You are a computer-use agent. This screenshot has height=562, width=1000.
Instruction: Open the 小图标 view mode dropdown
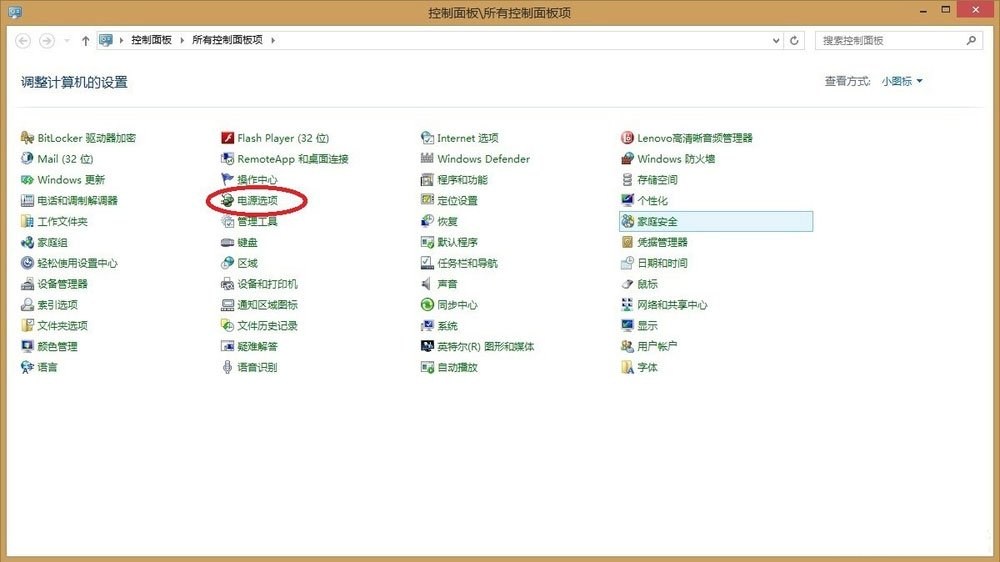[x=902, y=81]
